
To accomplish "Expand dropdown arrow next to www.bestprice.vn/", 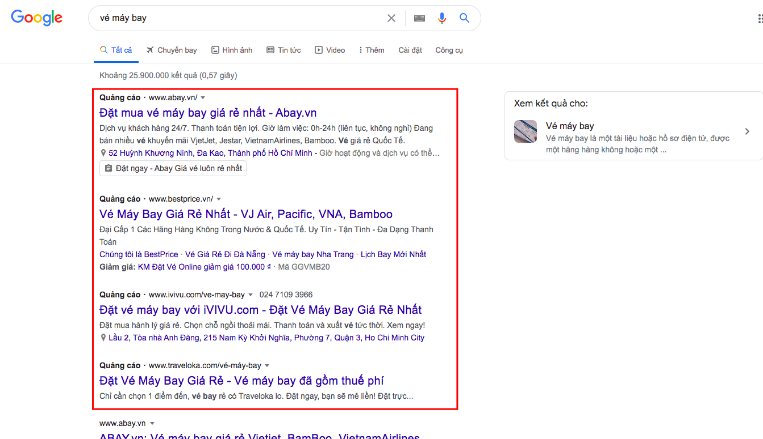I will (x=219, y=199).
